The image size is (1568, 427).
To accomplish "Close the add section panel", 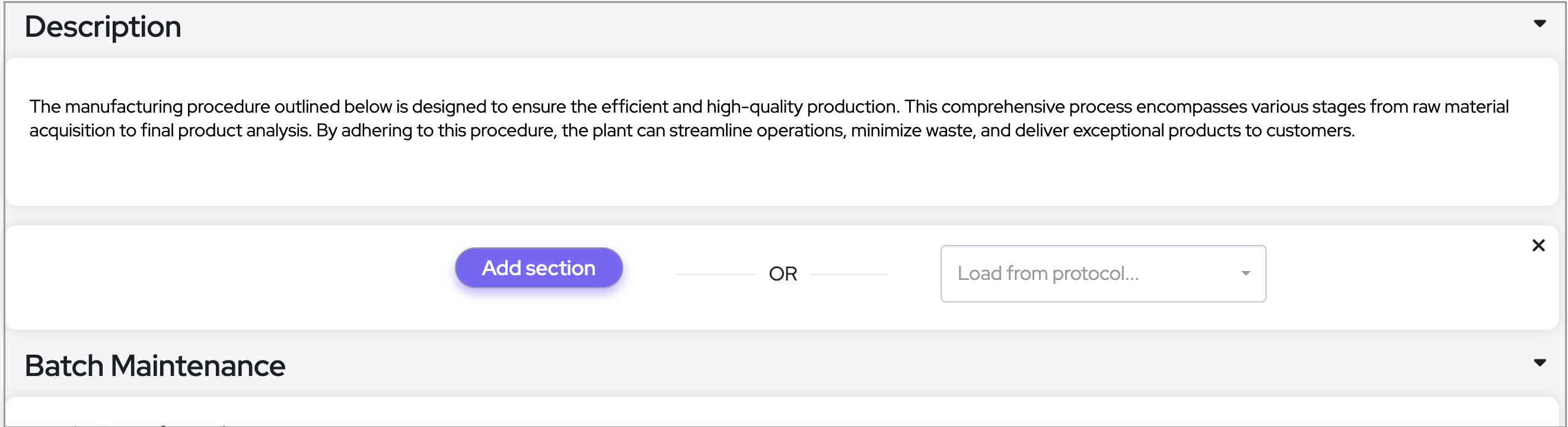I will point(1538,246).
